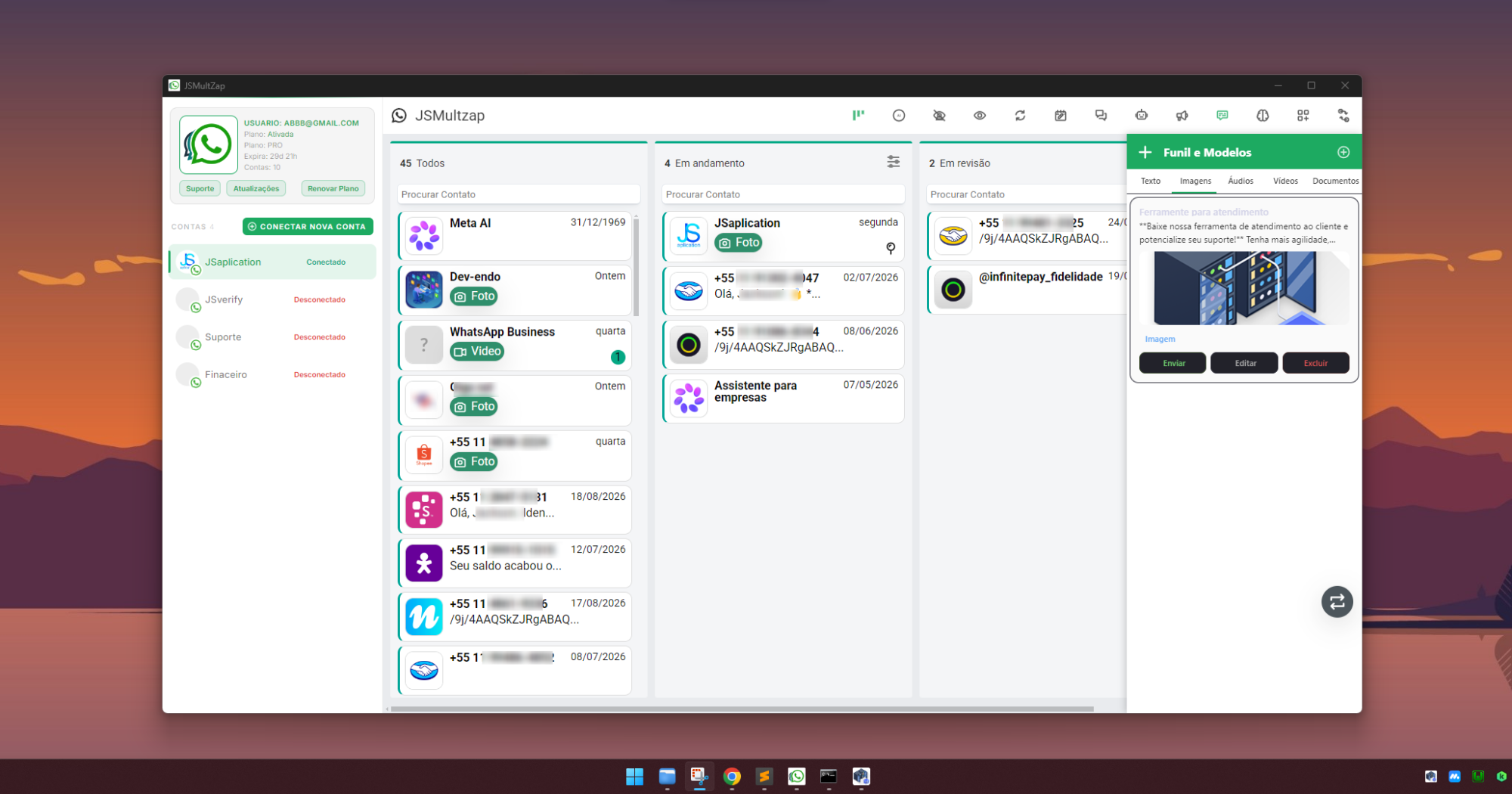Switch to the Áudios tab
The image size is (1512, 794).
tap(1241, 181)
